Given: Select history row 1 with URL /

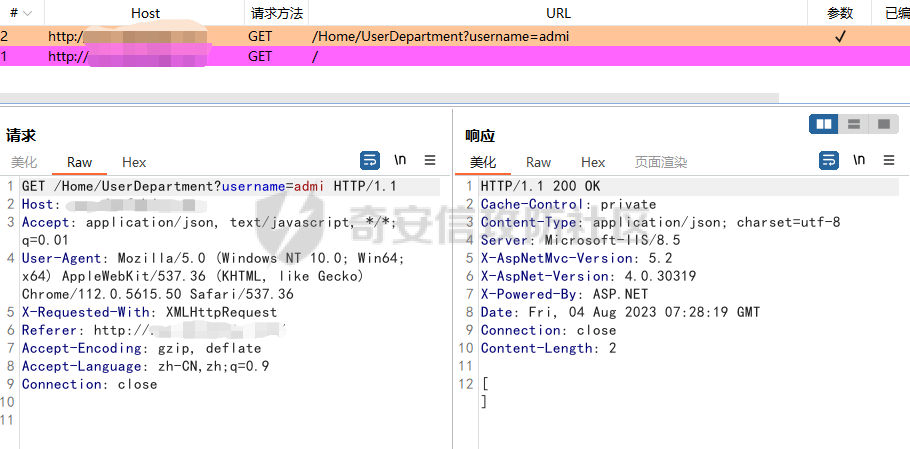Looking at the screenshot, I should pyautogui.click(x=316, y=57).
